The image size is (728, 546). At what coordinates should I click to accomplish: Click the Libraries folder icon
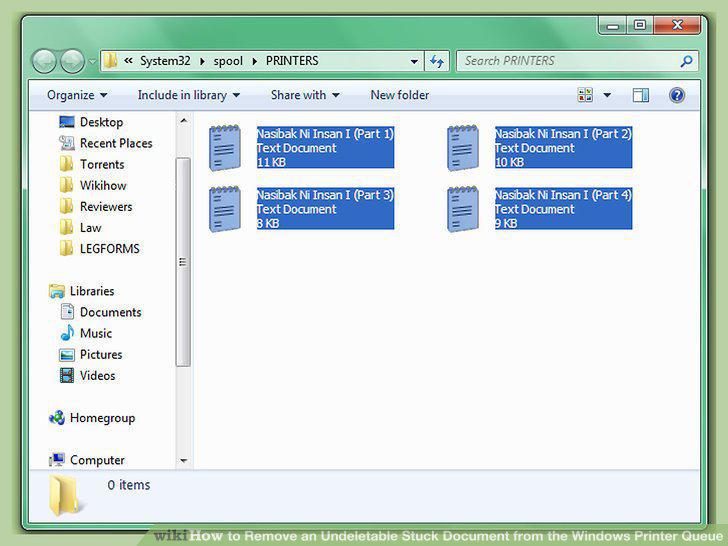pos(57,291)
